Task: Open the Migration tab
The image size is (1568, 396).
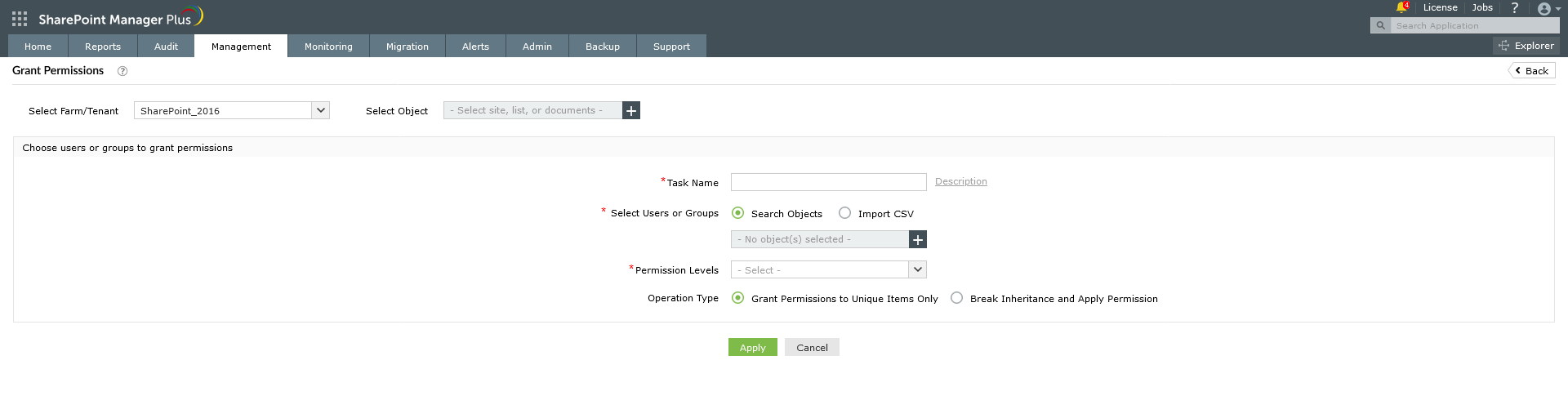Action: pyautogui.click(x=407, y=47)
